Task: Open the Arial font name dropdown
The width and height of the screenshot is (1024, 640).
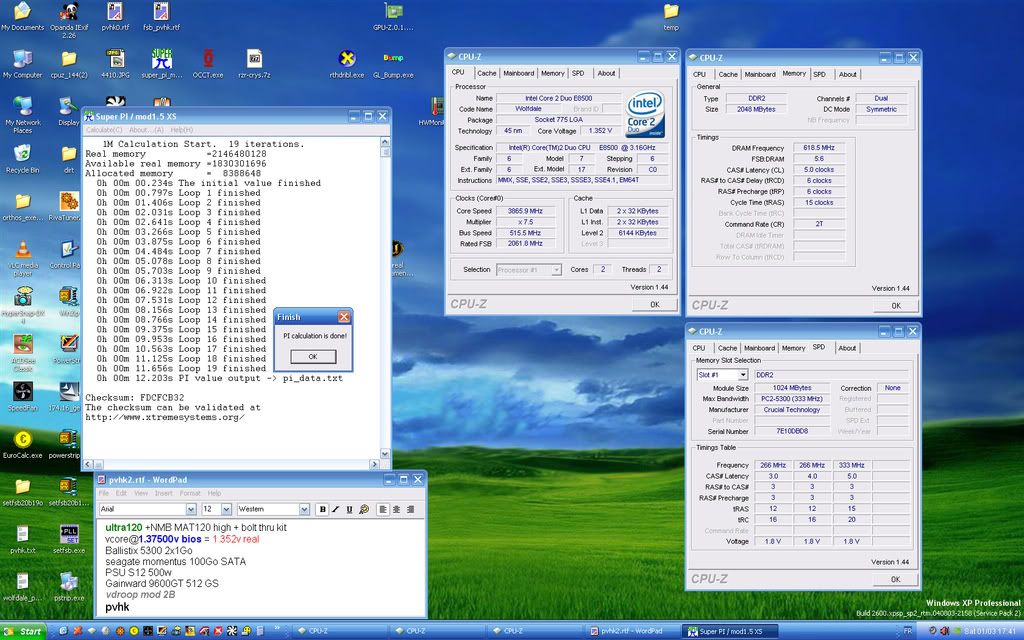Action: click(192, 509)
